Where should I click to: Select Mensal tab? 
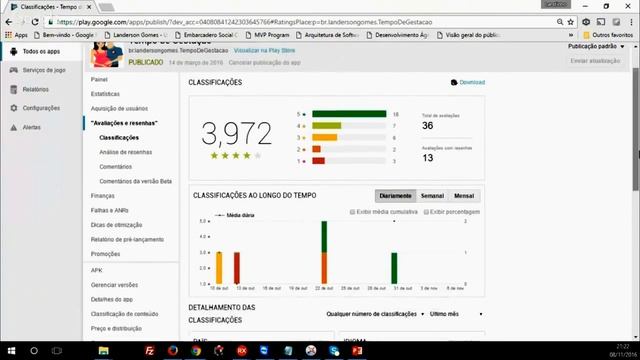(464, 196)
